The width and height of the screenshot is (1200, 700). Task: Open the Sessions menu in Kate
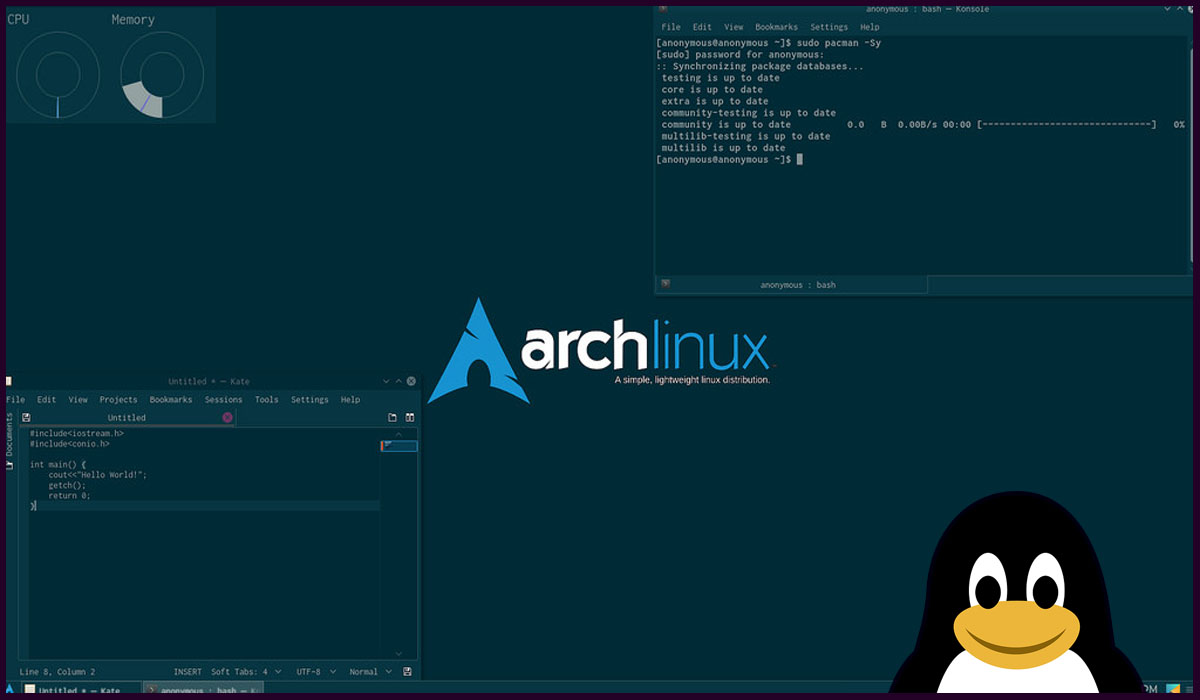(x=224, y=399)
